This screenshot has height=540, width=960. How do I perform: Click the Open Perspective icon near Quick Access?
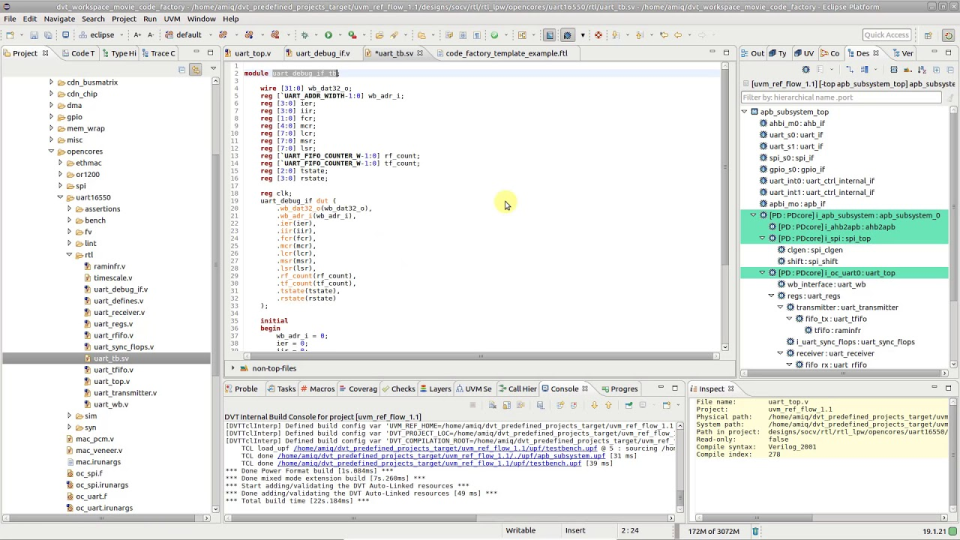[x=926, y=35]
